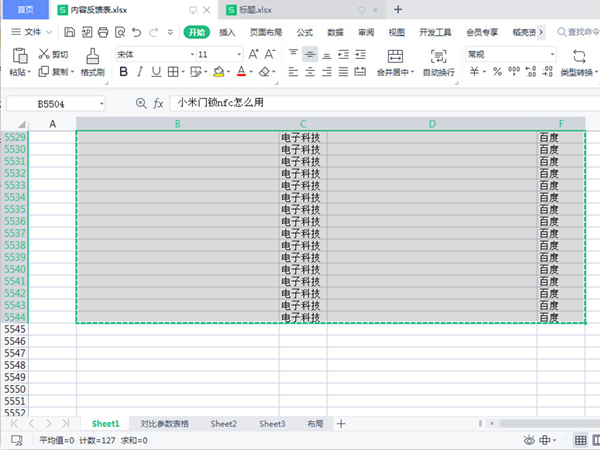The width and height of the screenshot is (600, 450).
Task: Click the Format Painter (格式刷) icon
Action: click(x=92, y=55)
